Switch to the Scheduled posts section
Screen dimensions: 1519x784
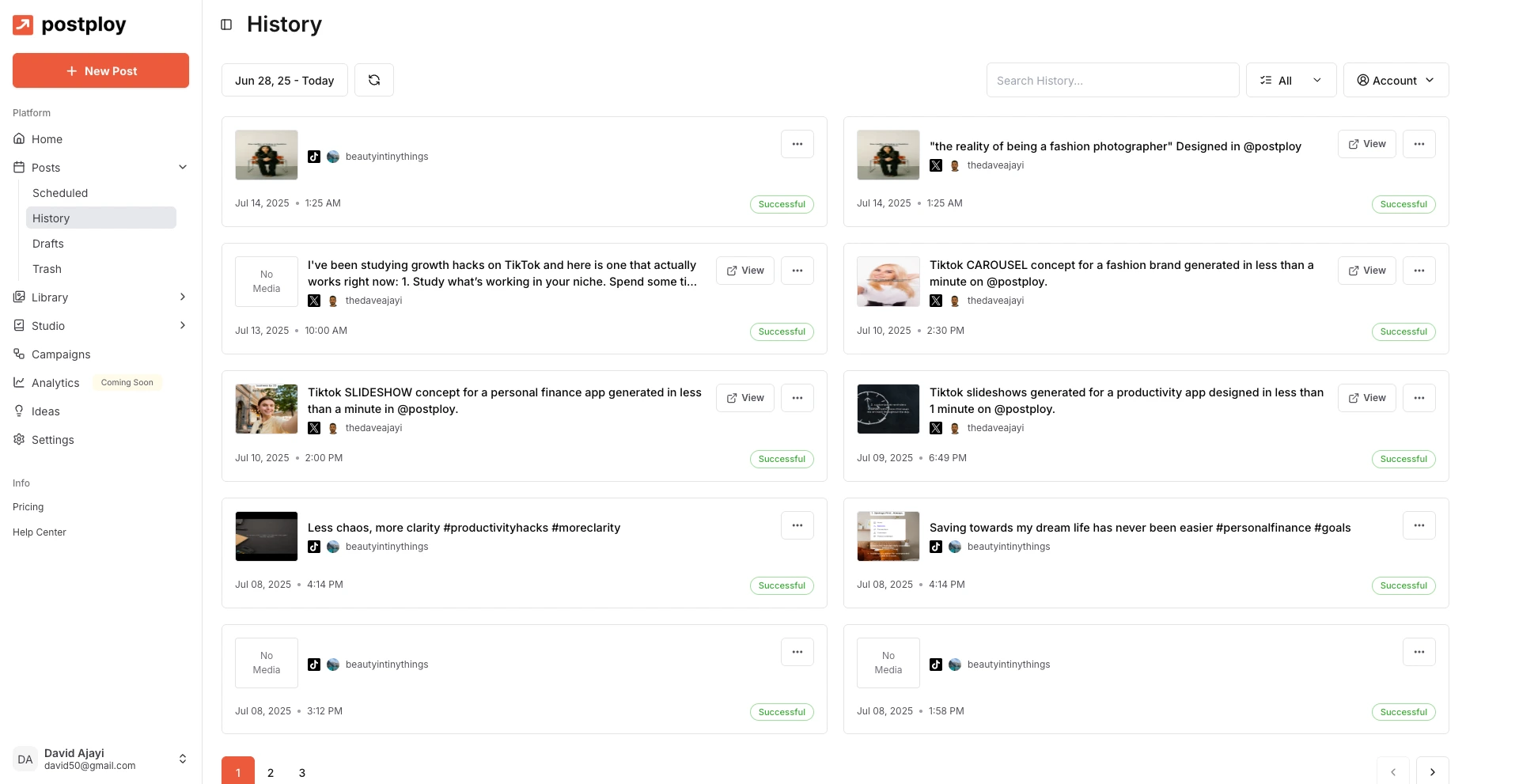(x=60, y=192)
